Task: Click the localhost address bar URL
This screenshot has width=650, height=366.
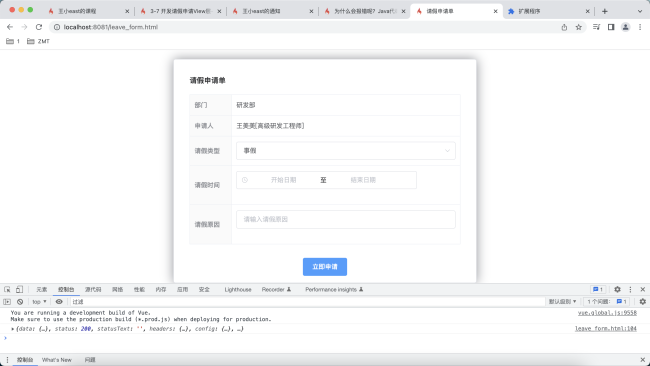Action: (x=111, y=27)
